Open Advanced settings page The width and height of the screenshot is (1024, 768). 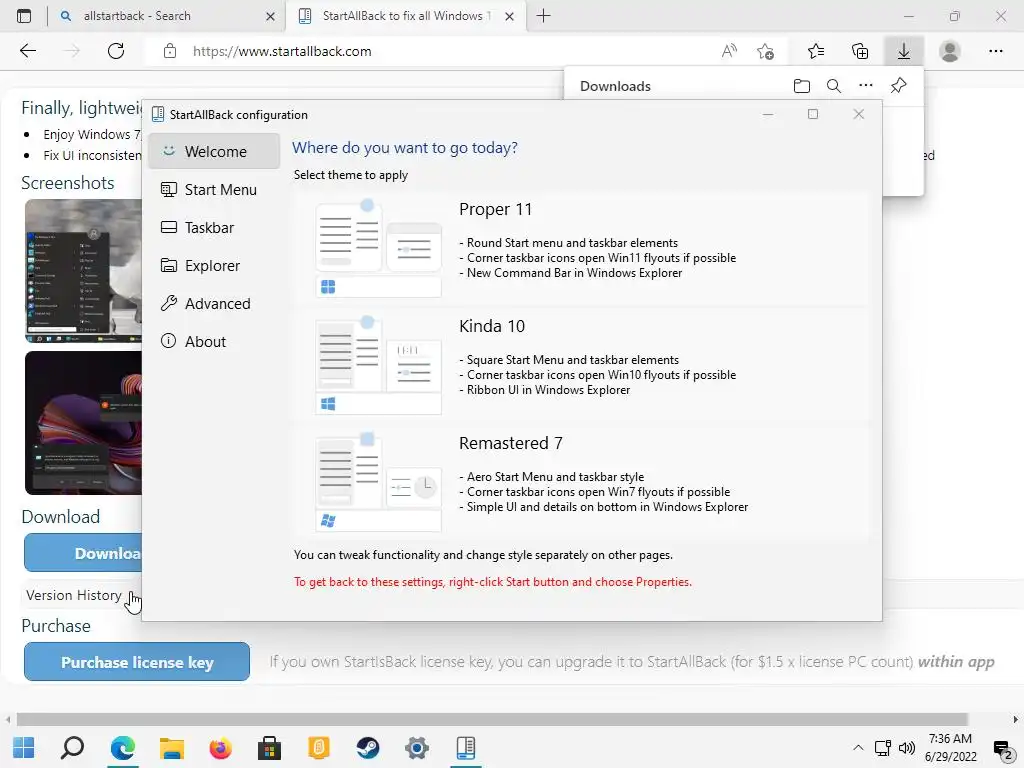214,304
